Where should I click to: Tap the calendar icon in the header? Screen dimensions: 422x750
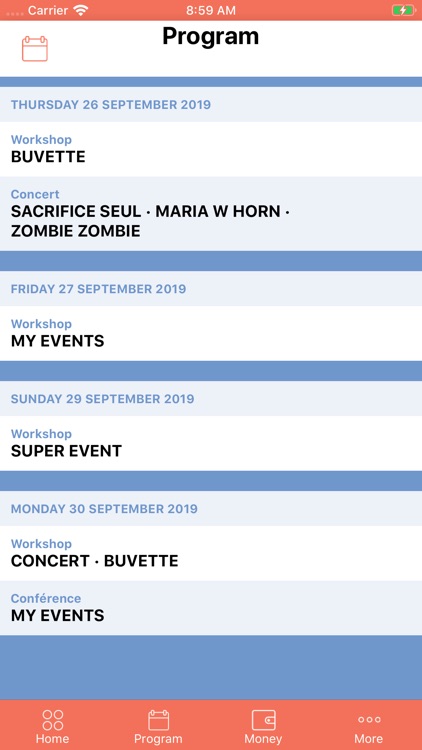click(35, 49)
